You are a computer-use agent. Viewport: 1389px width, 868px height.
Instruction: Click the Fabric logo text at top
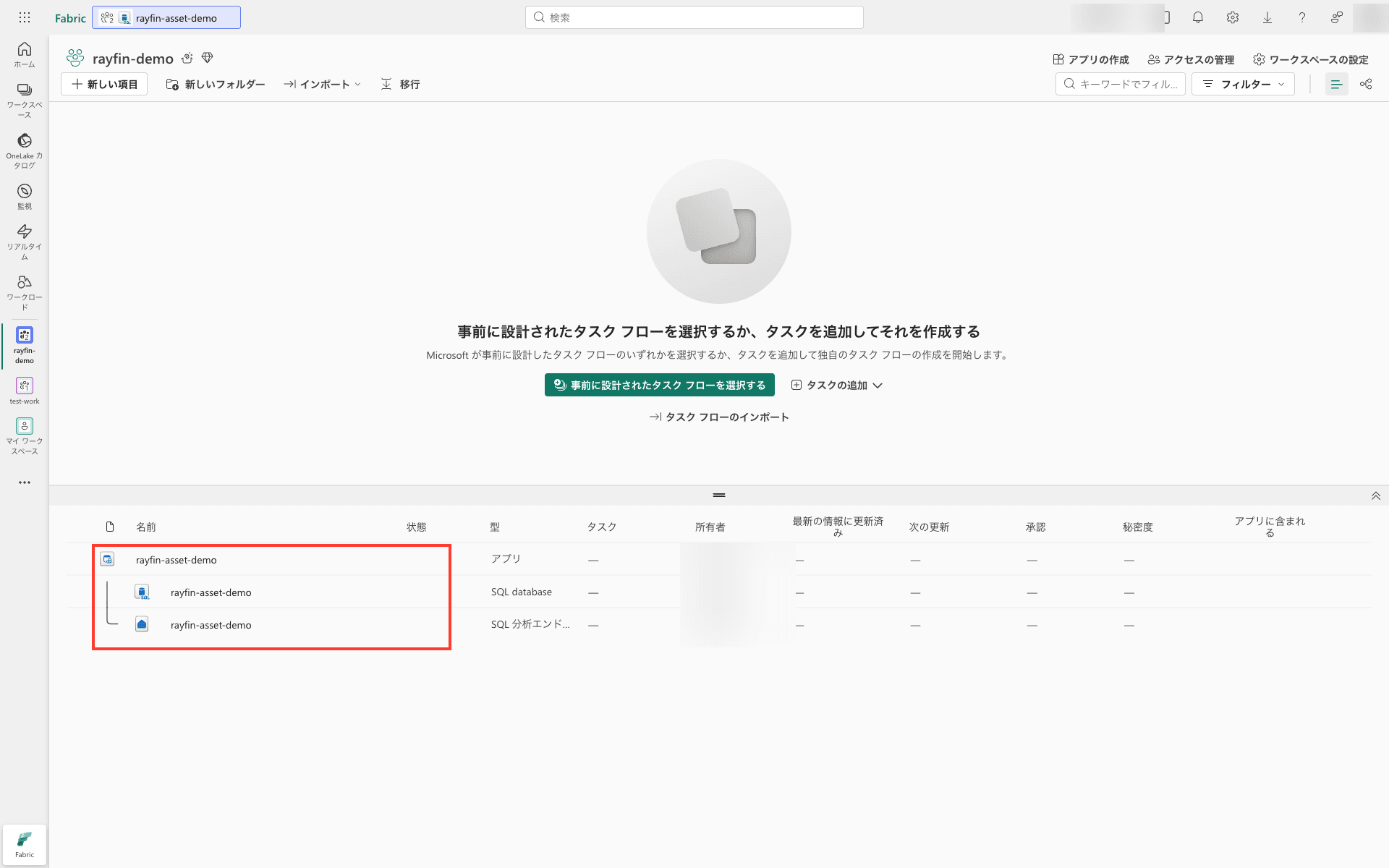point(70,18)
